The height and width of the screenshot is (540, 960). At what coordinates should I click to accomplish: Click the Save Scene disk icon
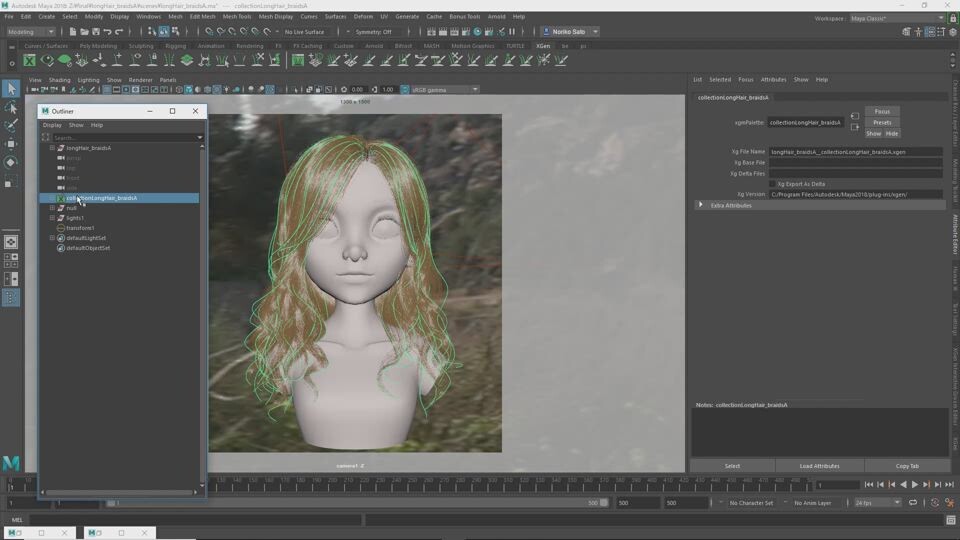click(x=96, y=31)
